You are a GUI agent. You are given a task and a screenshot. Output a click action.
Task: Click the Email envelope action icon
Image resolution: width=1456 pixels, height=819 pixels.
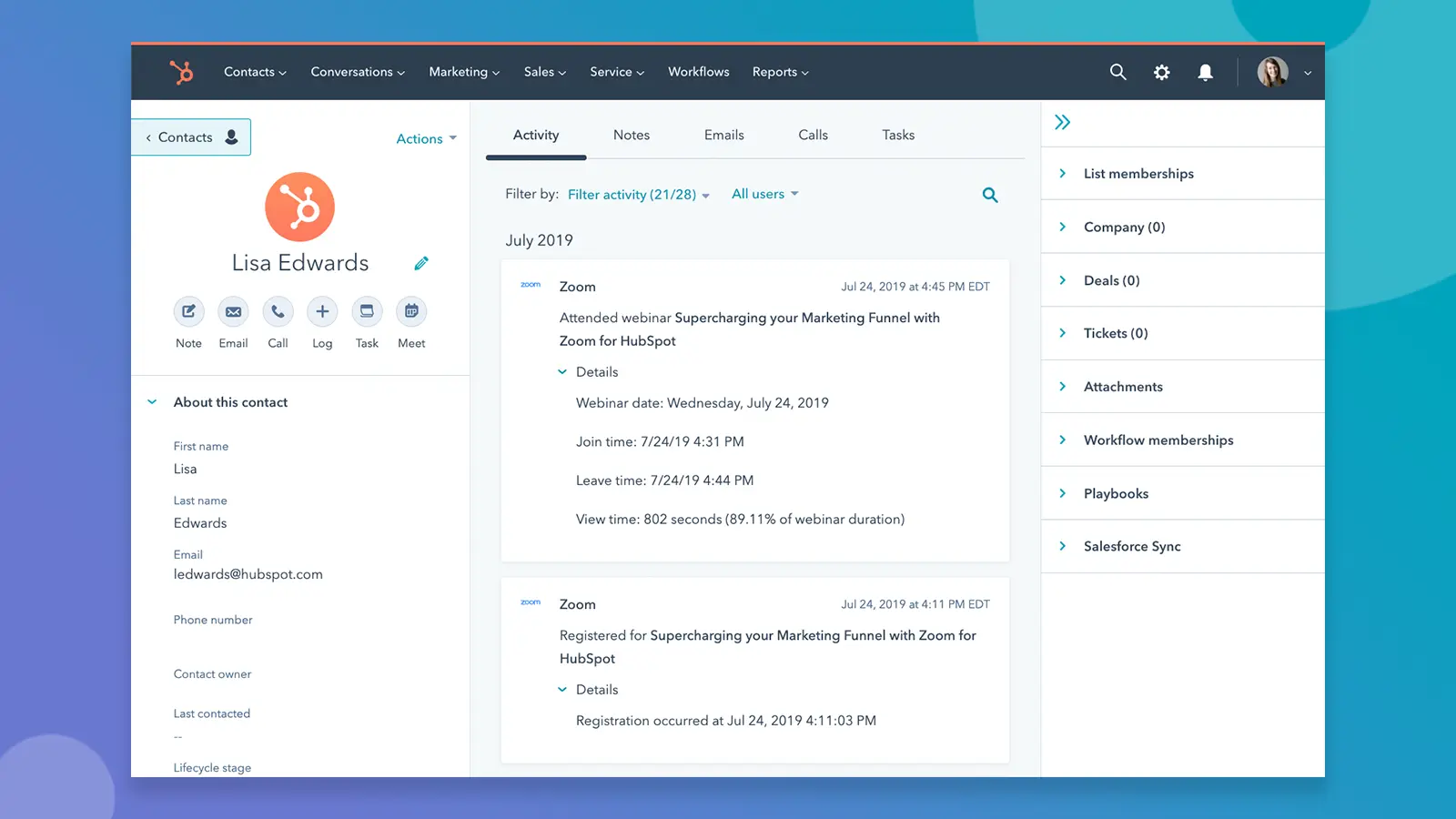[x=233, y=311]
